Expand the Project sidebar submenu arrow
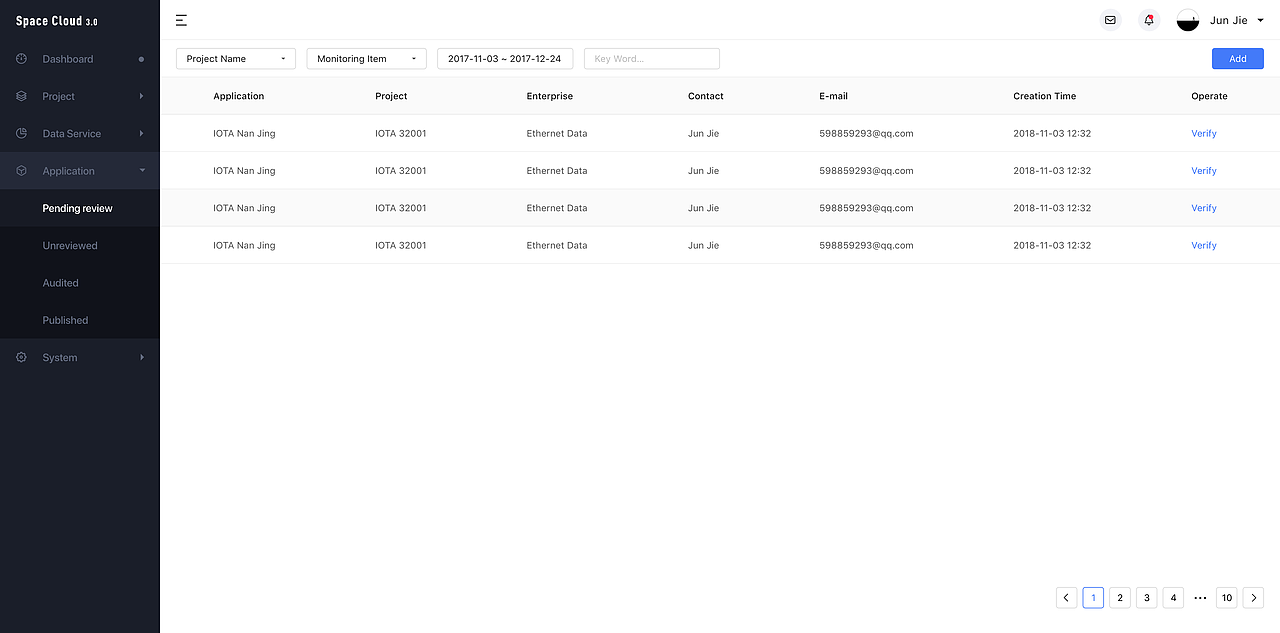This screenshot has height=633, width=1280. click(x=141, y=96)
